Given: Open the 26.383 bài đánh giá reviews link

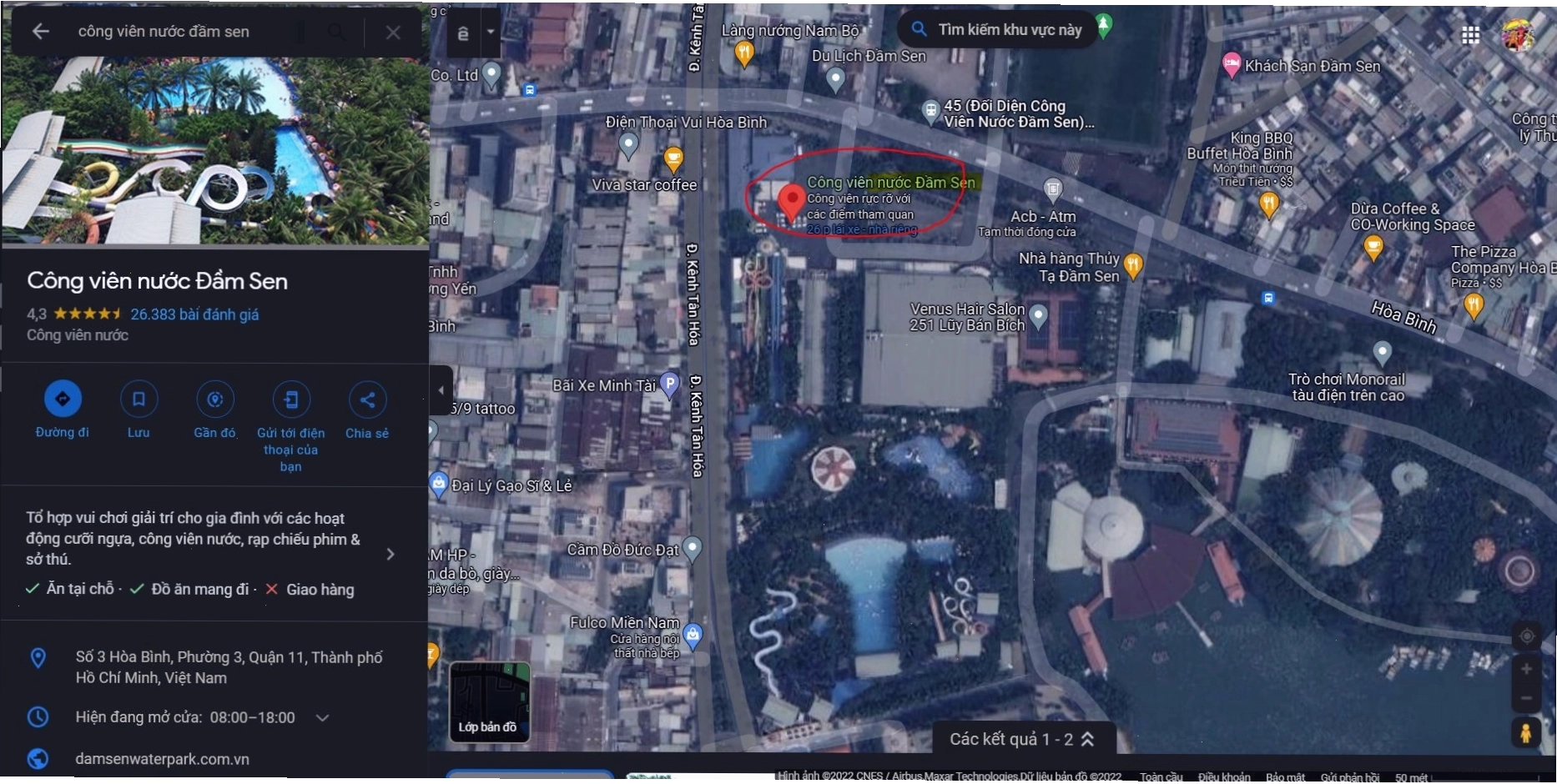Looking at the screenshot, I should click(194, 314).
